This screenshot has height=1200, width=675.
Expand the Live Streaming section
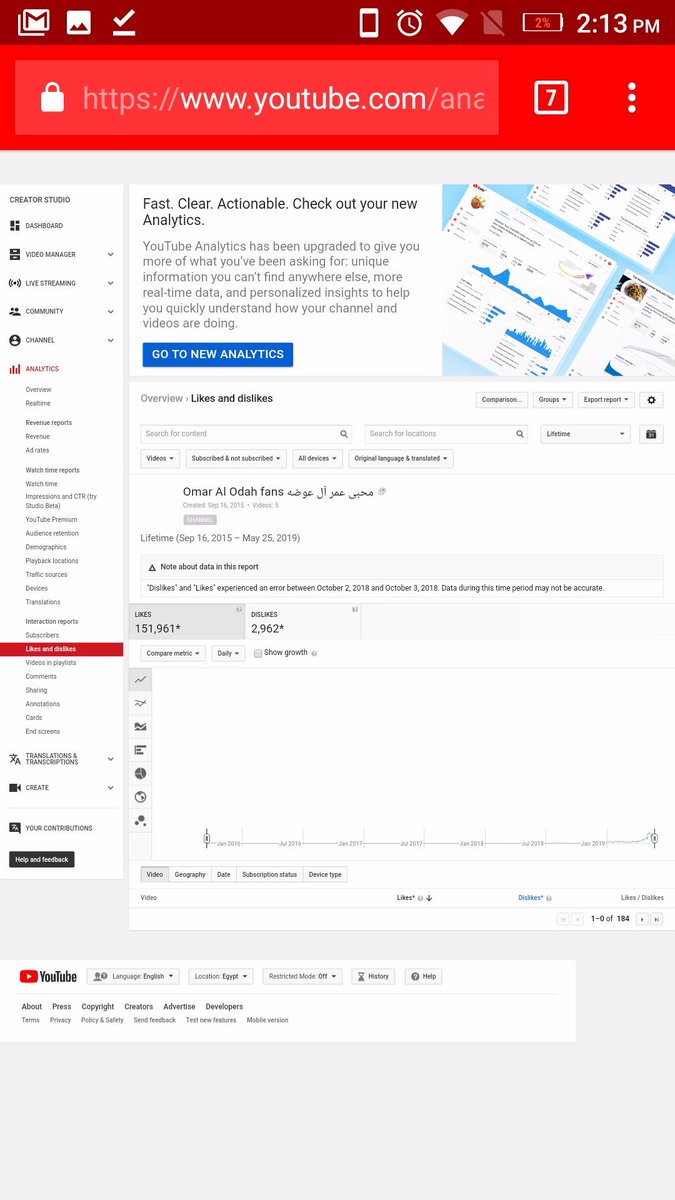coord(110,283)
